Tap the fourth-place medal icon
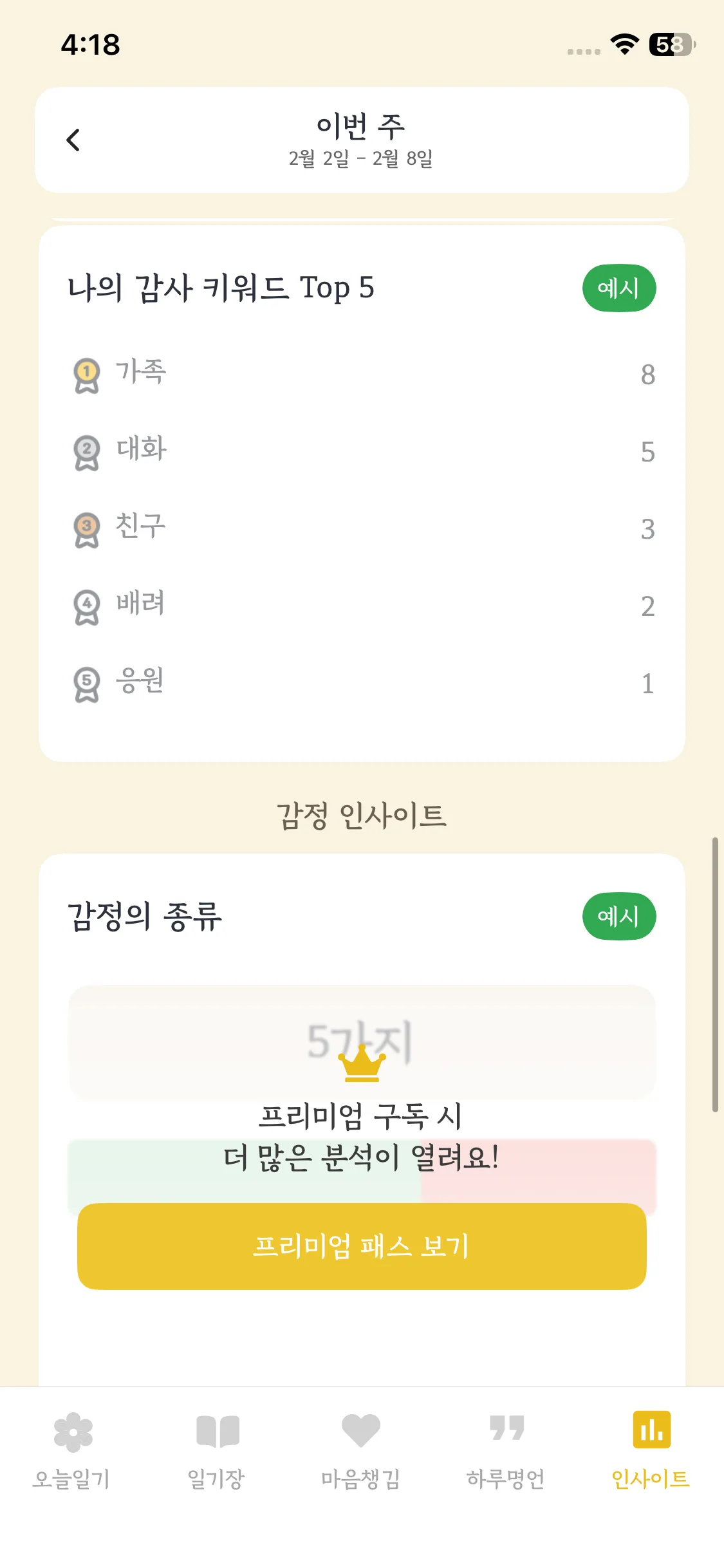This screenshot has width=724, height=1568. click(x=87, y=607)
